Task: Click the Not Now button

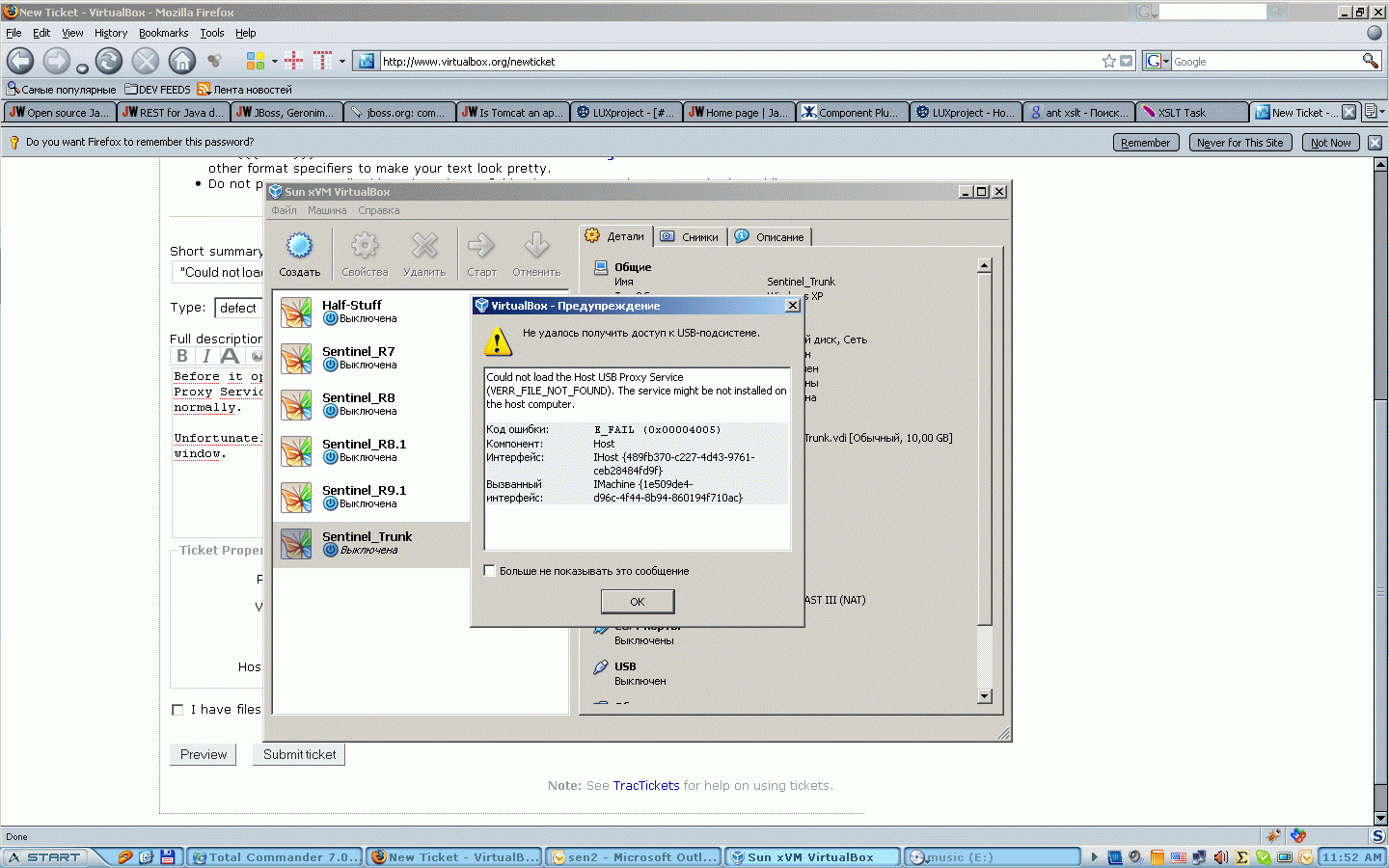Action: tap(1331, 143)
